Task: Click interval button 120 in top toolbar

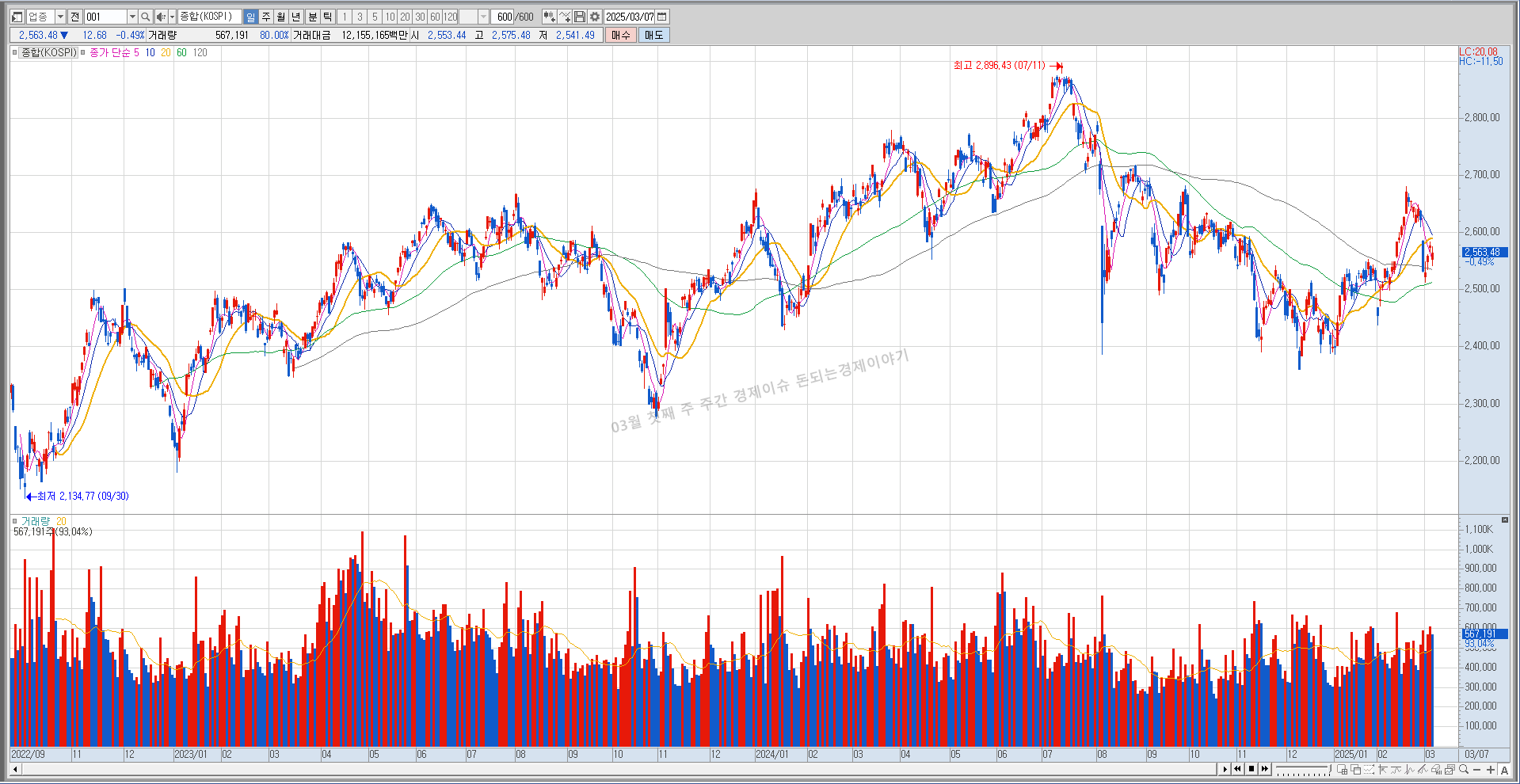Action: pos(451,17)
